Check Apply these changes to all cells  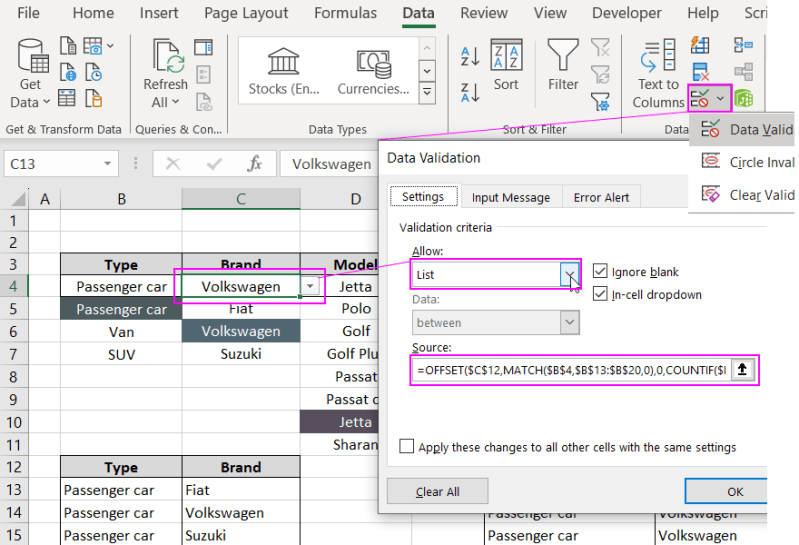407,446
